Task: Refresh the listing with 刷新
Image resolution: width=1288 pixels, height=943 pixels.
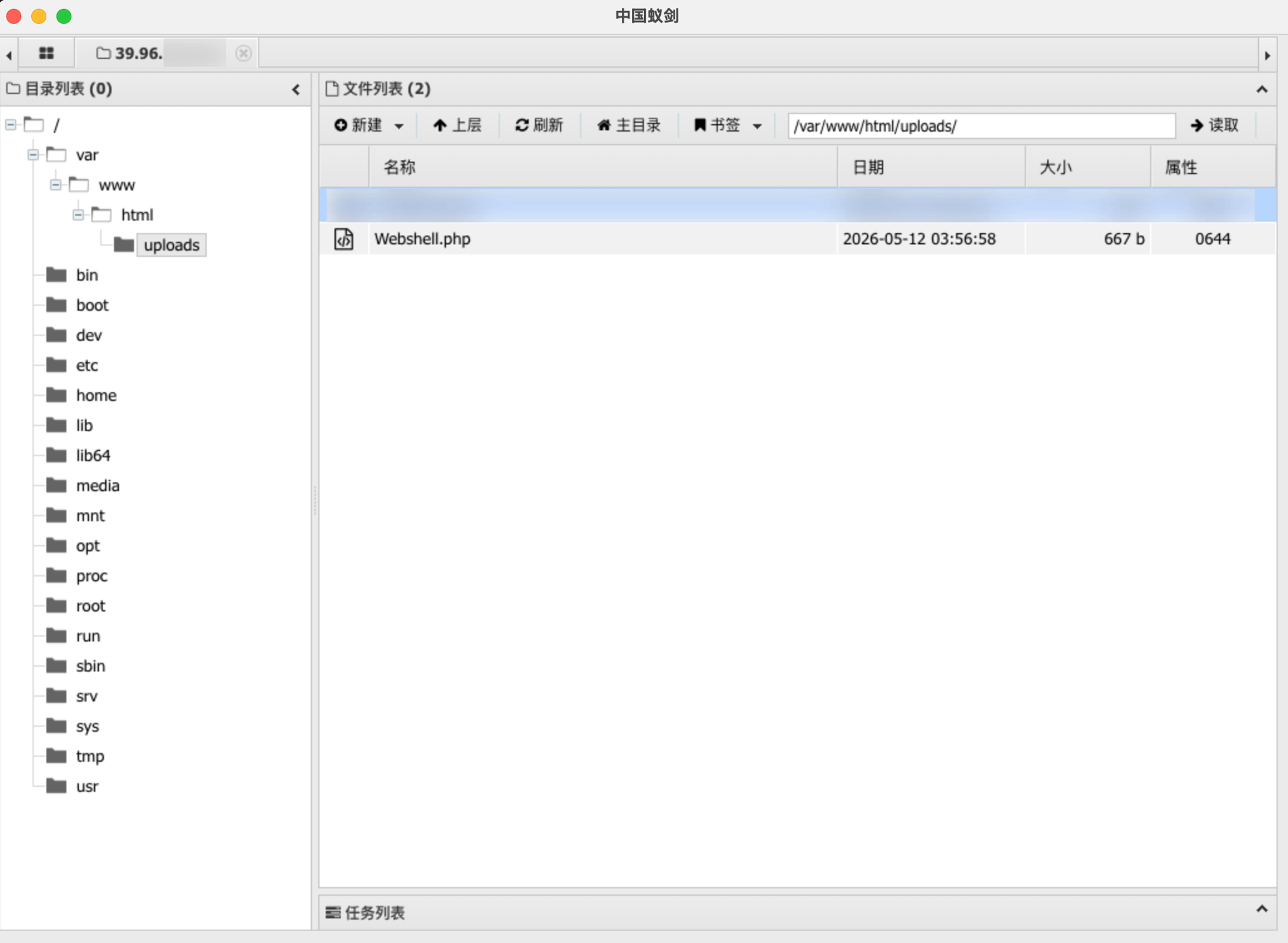Action: (539, 126)
